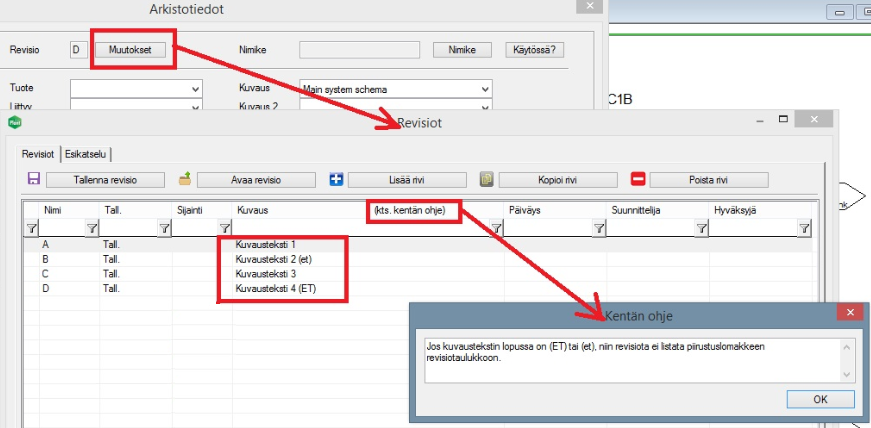Click the Suunnittelija column filter funnel icon
The image size is (871, 428).
point(702,228)
